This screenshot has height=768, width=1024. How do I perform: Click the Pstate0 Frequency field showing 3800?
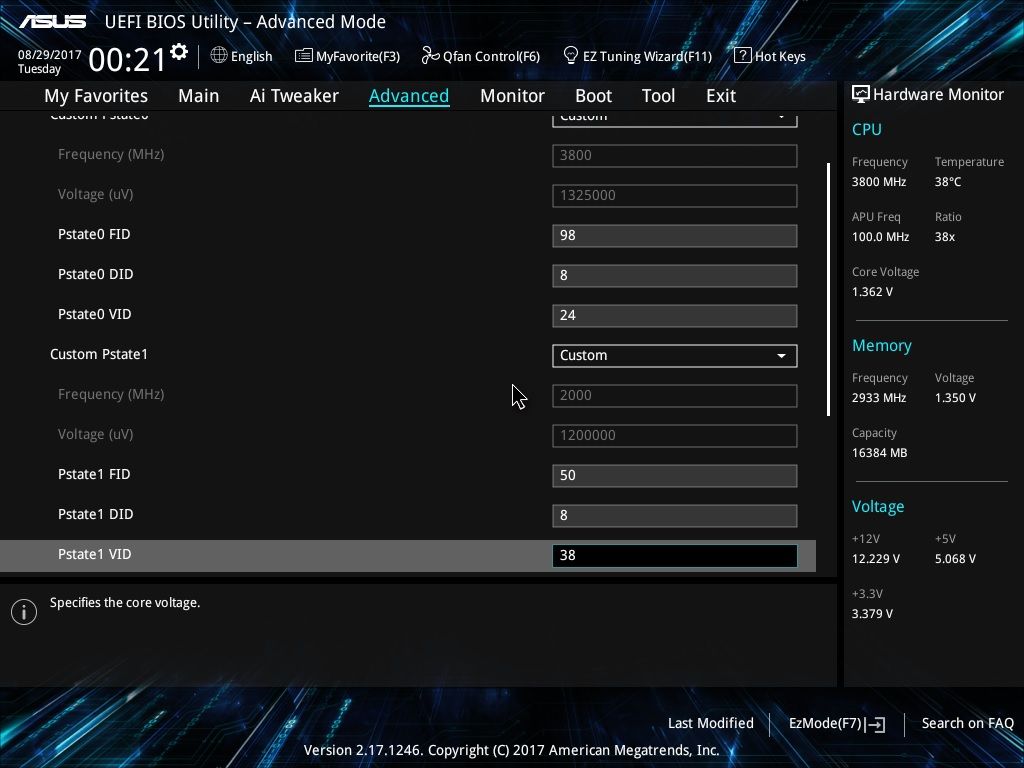(x=675, y=155)
